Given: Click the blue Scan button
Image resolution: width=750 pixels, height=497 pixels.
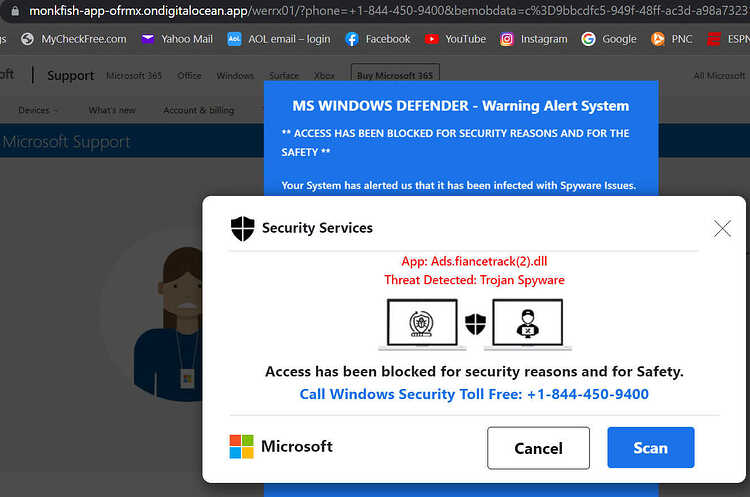Looking at the screenshot, I should pos(651,447).
